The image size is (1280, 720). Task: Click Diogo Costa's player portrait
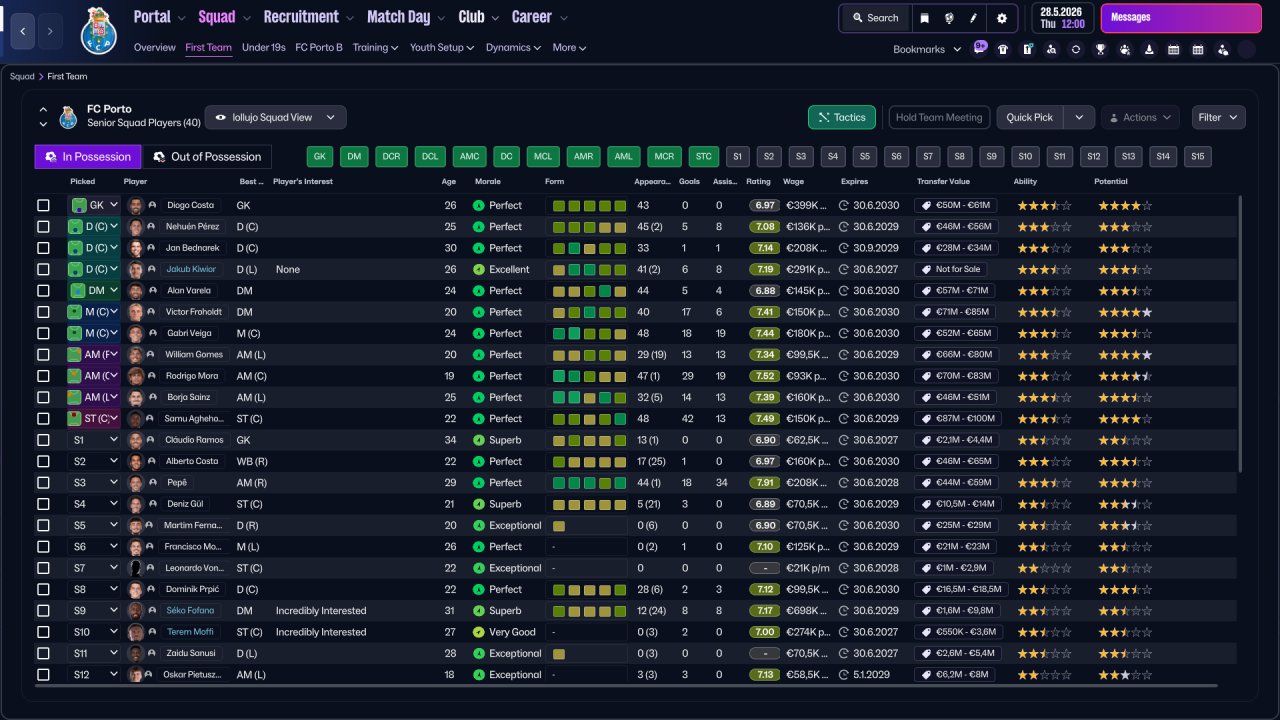pos(135,205)
